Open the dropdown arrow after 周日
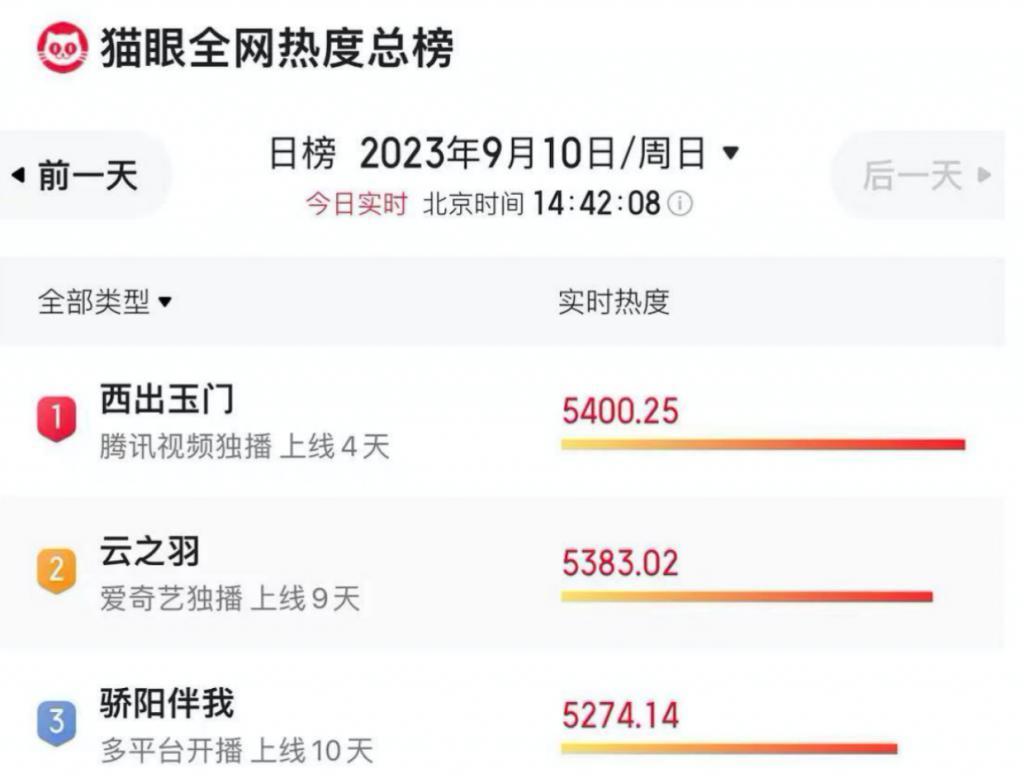The height and width of the screenshot is (783, 1024). pos(731,152)
